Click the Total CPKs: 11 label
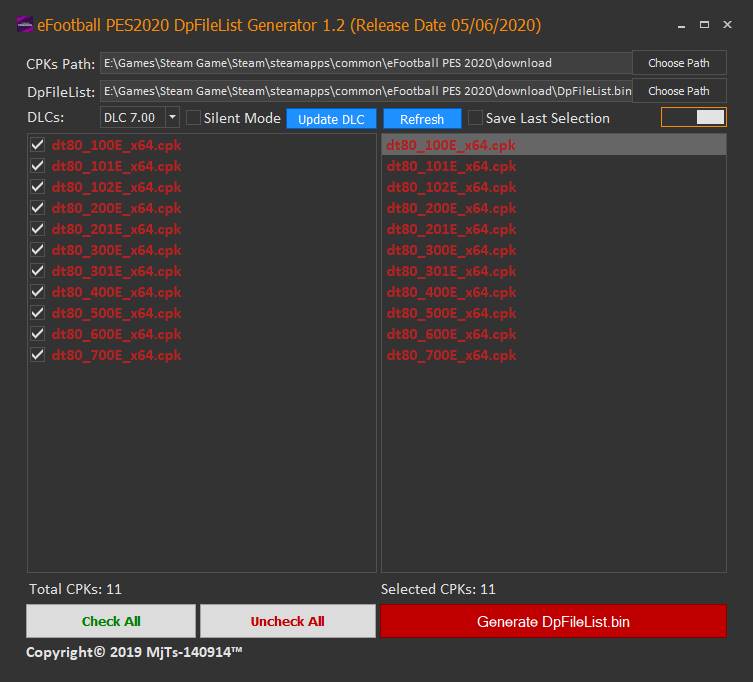The image size is (753, 682). 75,589
